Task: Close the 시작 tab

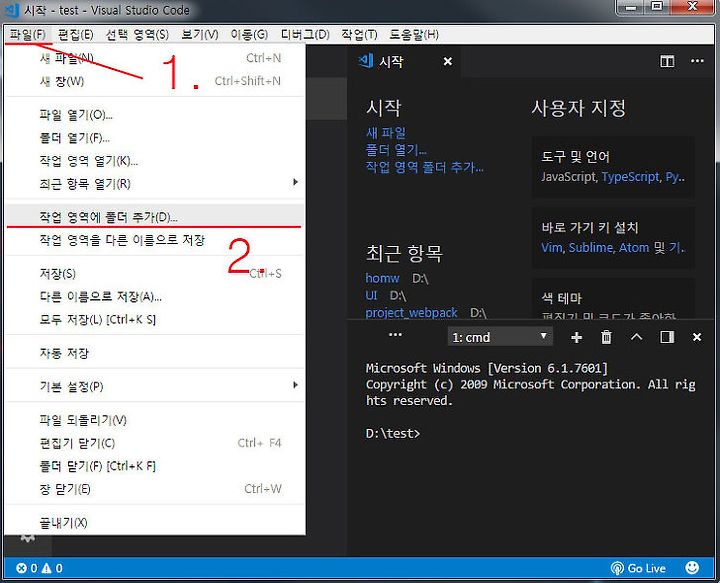Action: pyautogui.click(x=448, y=62)
